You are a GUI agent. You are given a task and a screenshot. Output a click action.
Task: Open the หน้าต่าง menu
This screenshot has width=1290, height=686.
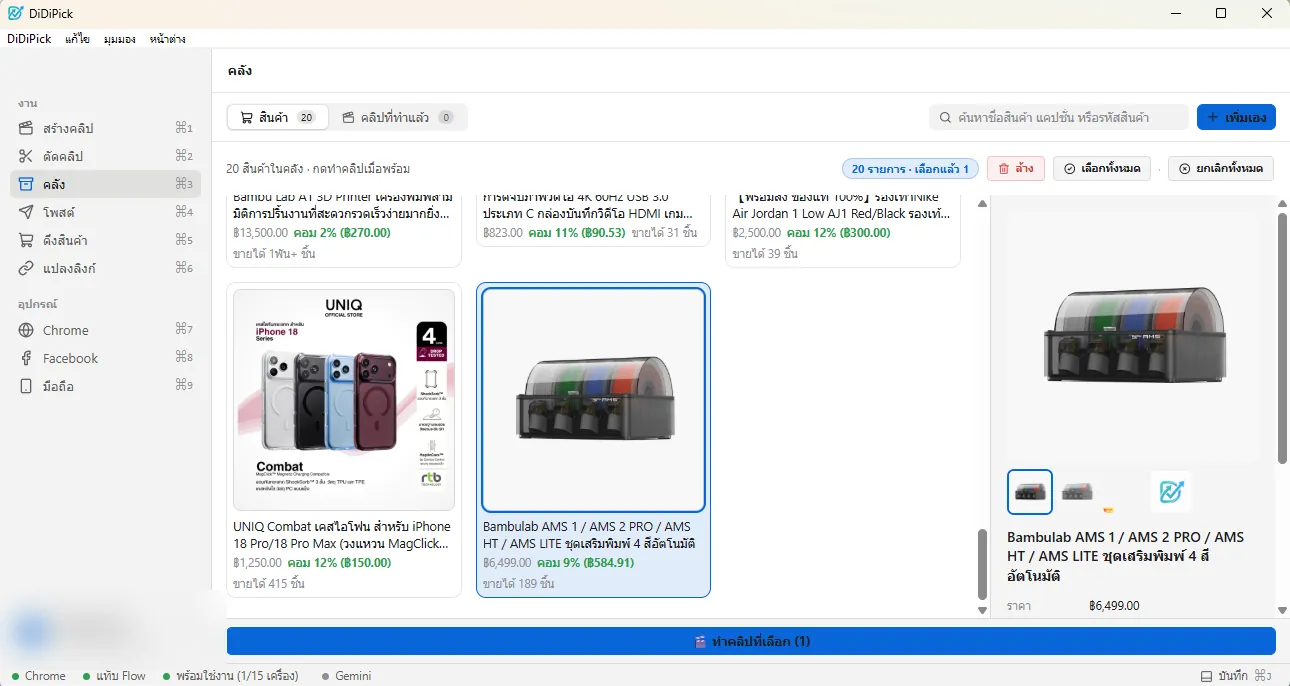pyautogui.click(x=167, y=39)
